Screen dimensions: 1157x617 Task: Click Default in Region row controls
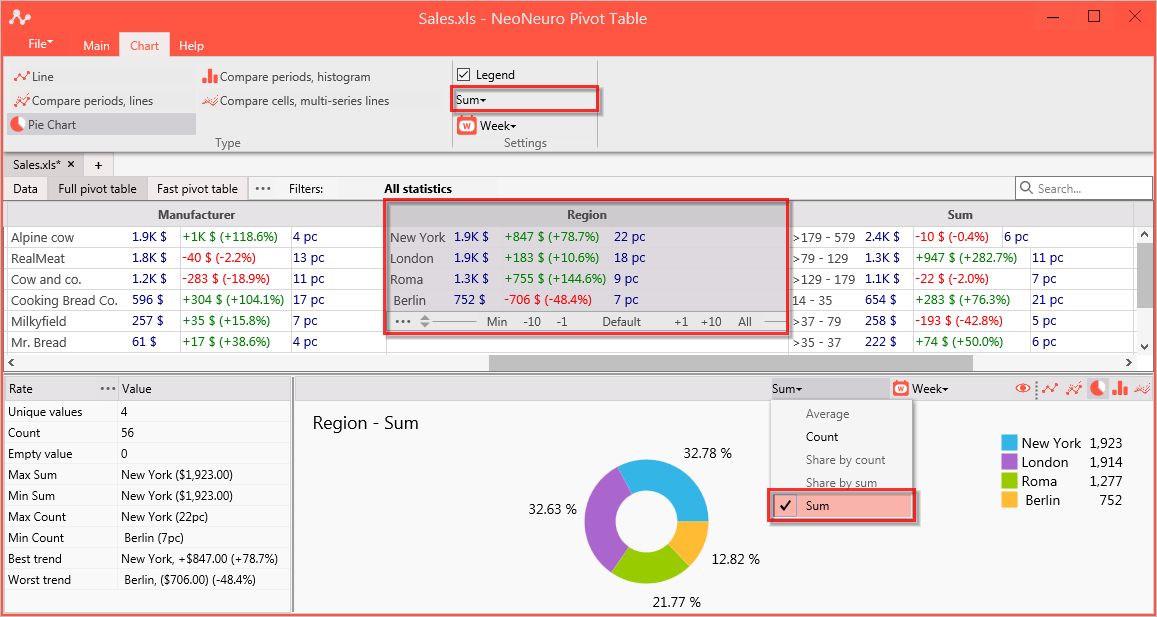pos(621,322)
